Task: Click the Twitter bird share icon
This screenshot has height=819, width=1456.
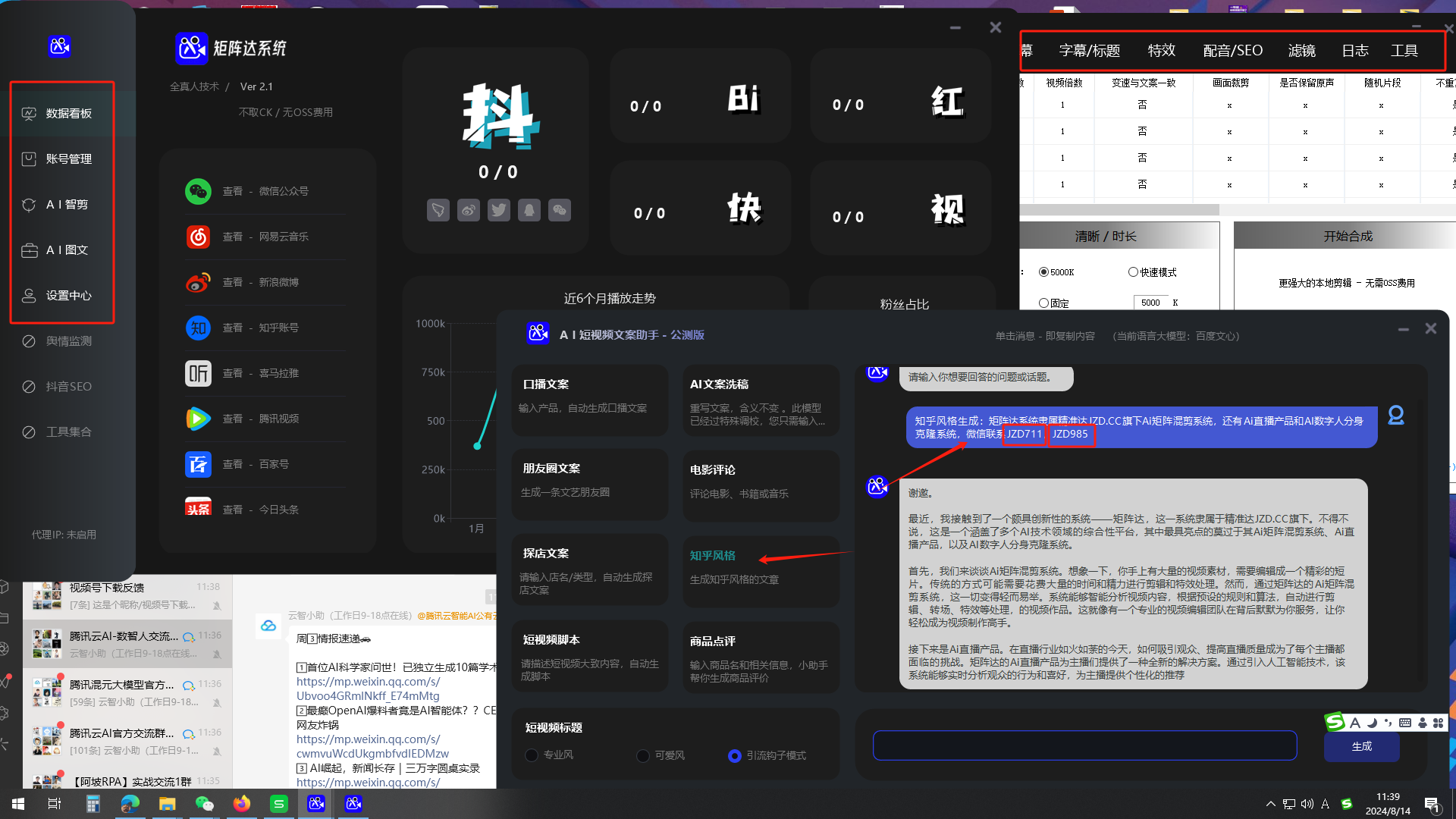Action: (x=498, y=210)
